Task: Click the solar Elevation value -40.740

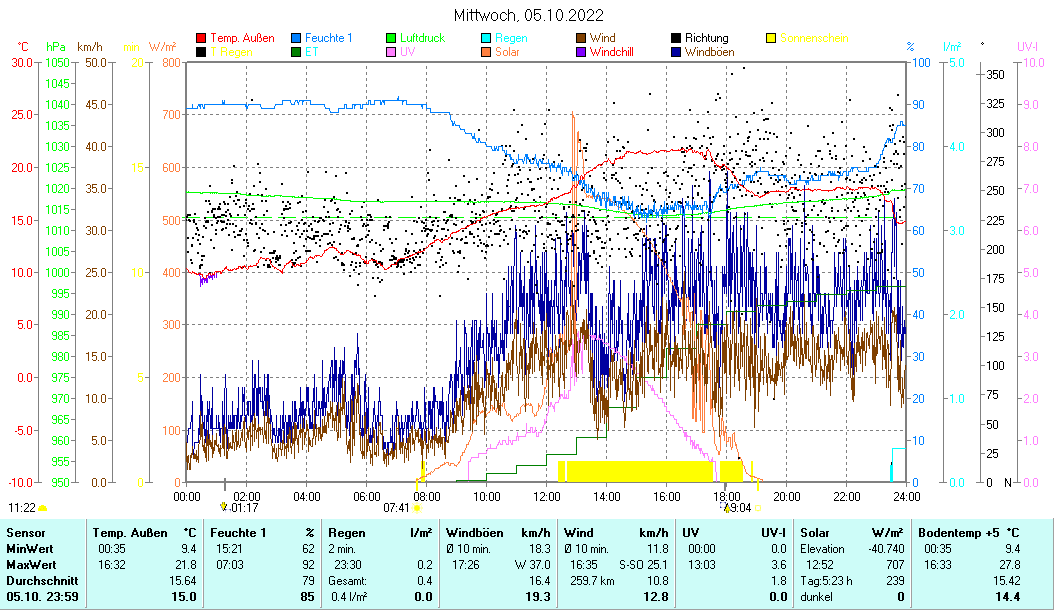Action: 886,549
